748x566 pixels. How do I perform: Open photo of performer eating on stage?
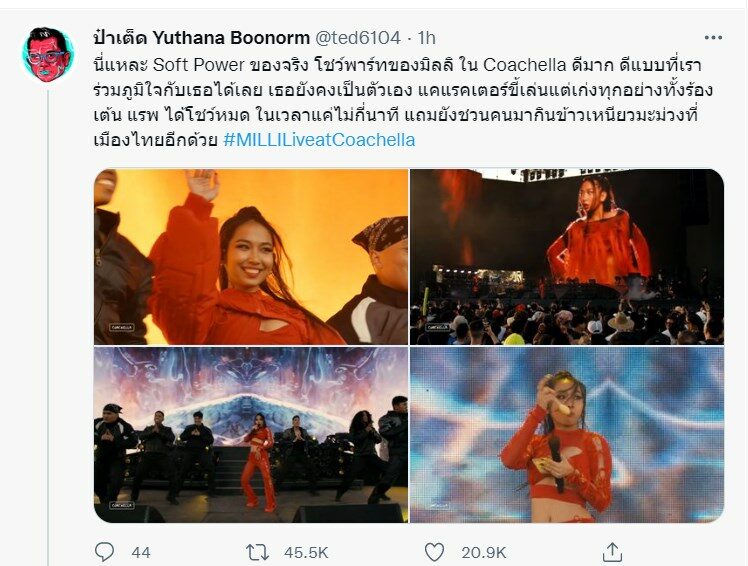[567, 435]
